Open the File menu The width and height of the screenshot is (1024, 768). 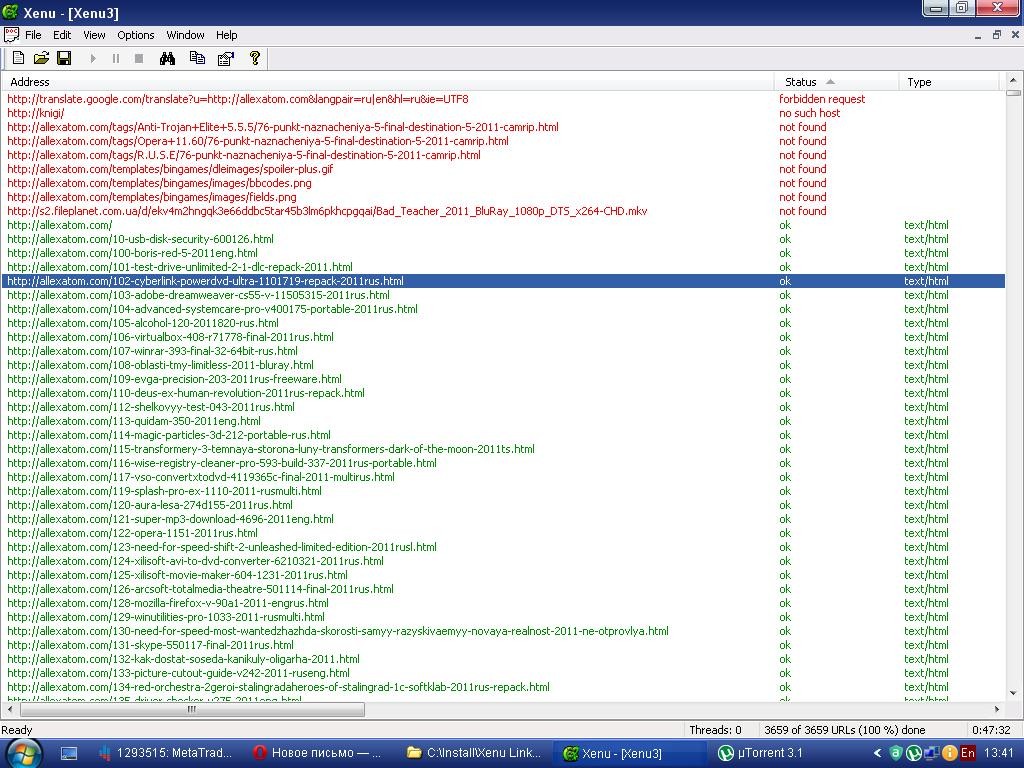33,35
